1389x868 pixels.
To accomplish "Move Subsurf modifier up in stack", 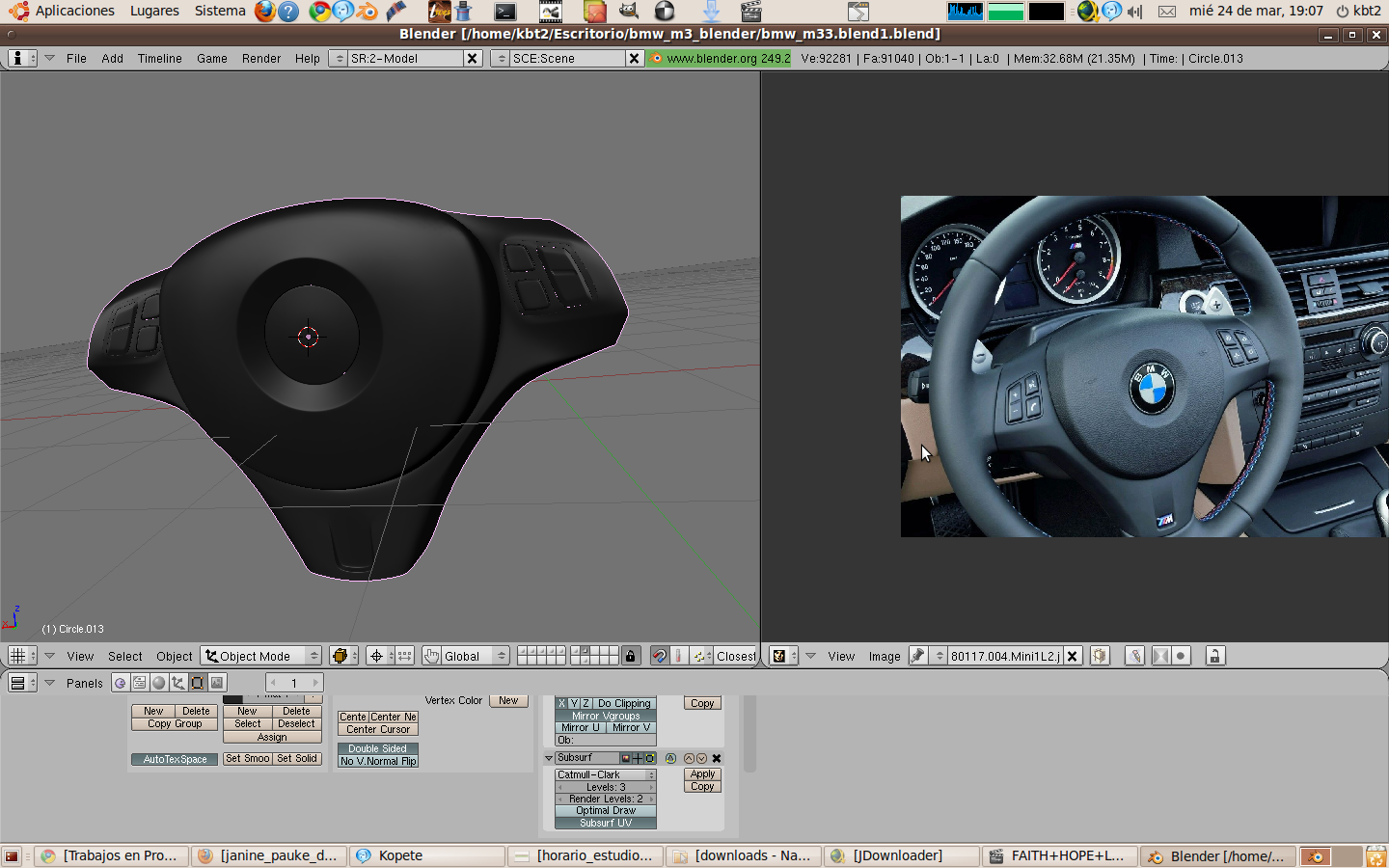I will point(689,759).
